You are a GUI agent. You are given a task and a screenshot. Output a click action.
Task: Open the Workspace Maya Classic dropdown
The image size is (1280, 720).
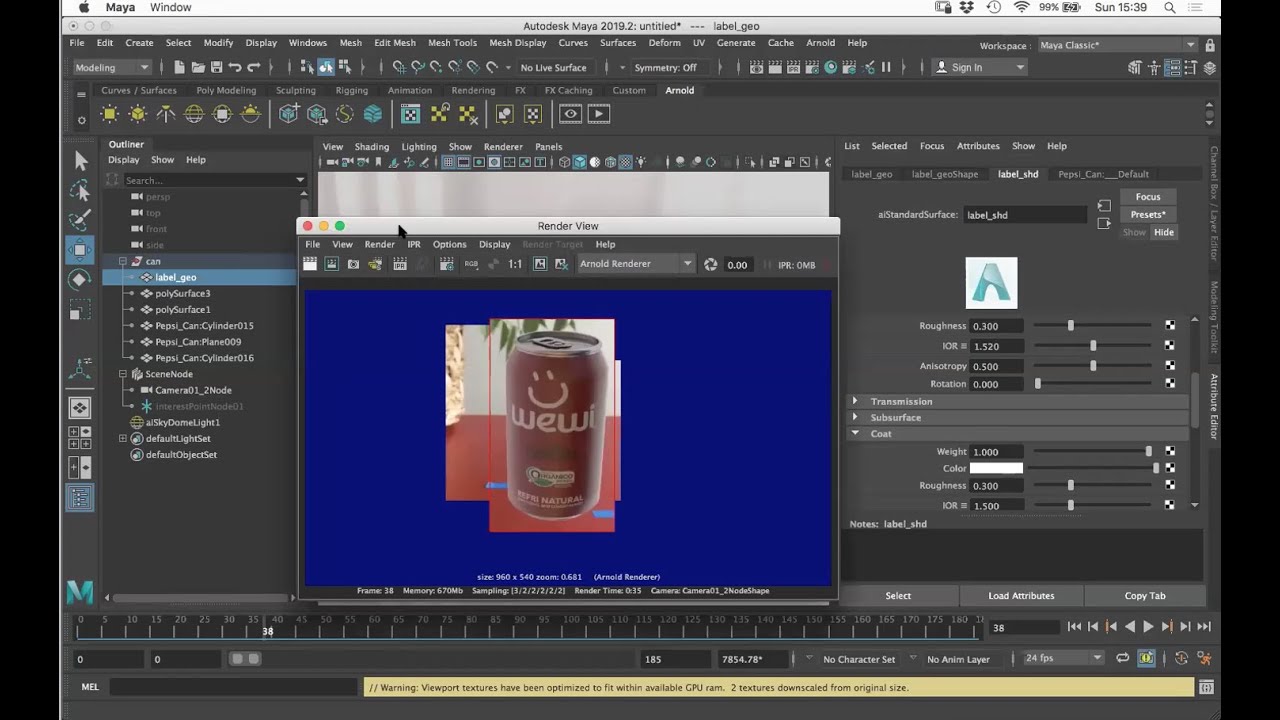coord(1117,45)
